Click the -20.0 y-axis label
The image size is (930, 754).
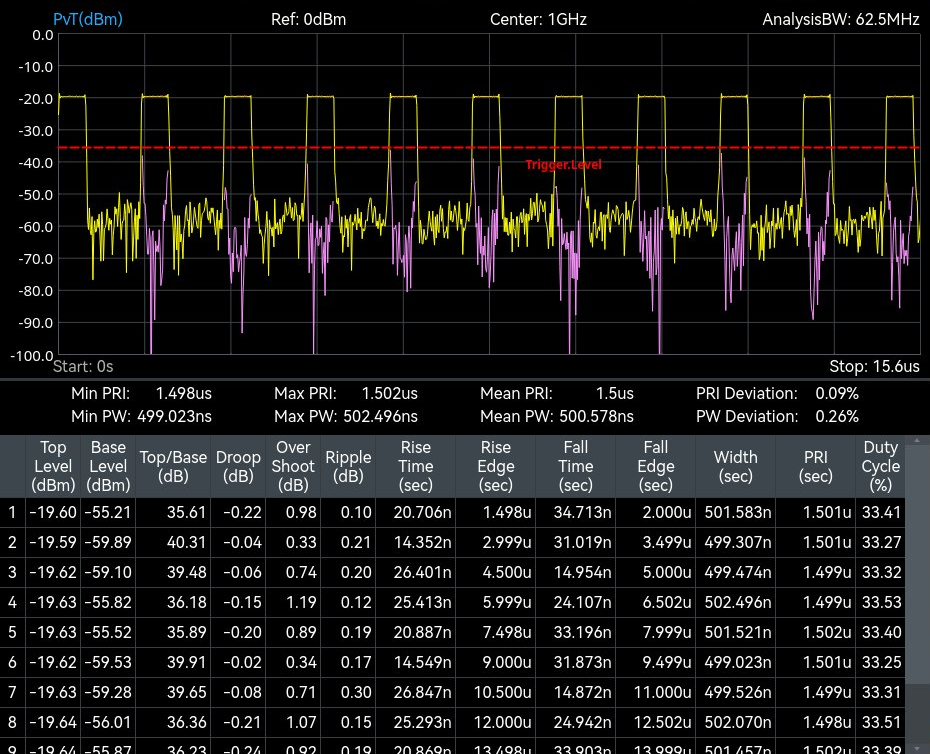click(36, 99)
